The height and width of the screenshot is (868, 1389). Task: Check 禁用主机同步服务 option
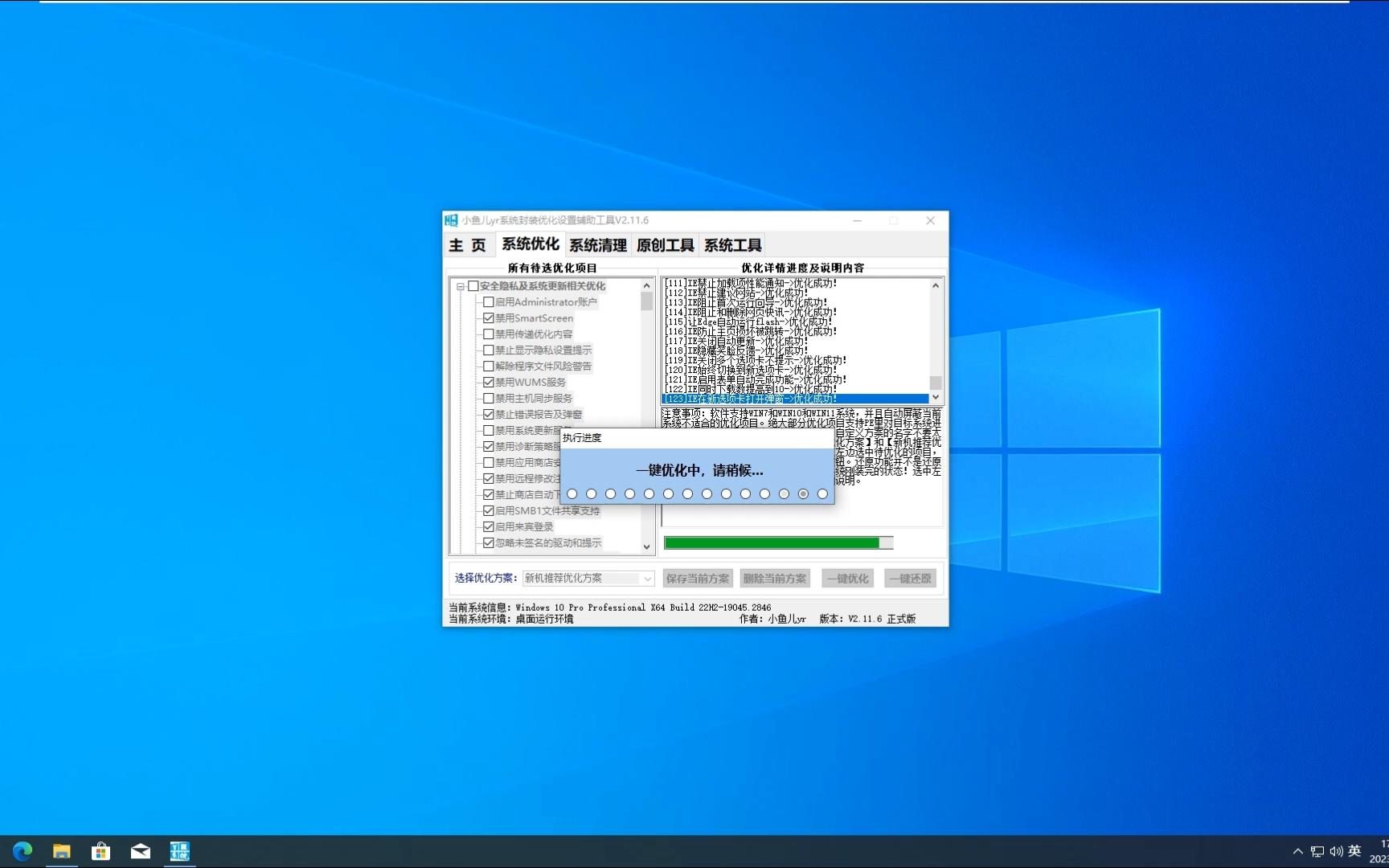(x=488, y=399)
